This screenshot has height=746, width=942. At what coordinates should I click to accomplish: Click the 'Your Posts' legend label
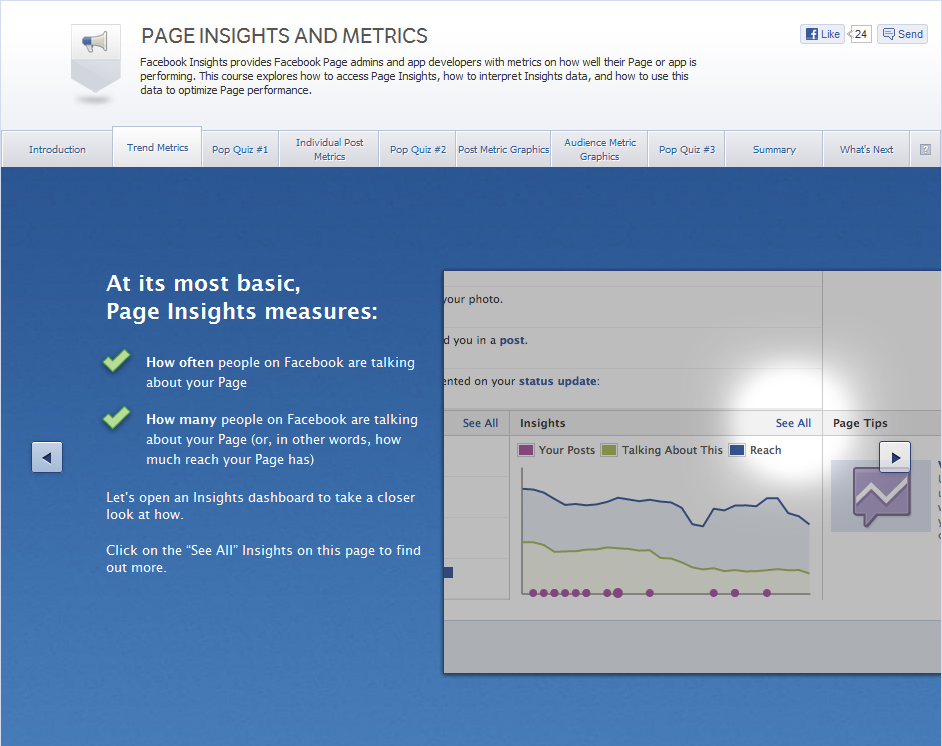[x=567, y=450]
